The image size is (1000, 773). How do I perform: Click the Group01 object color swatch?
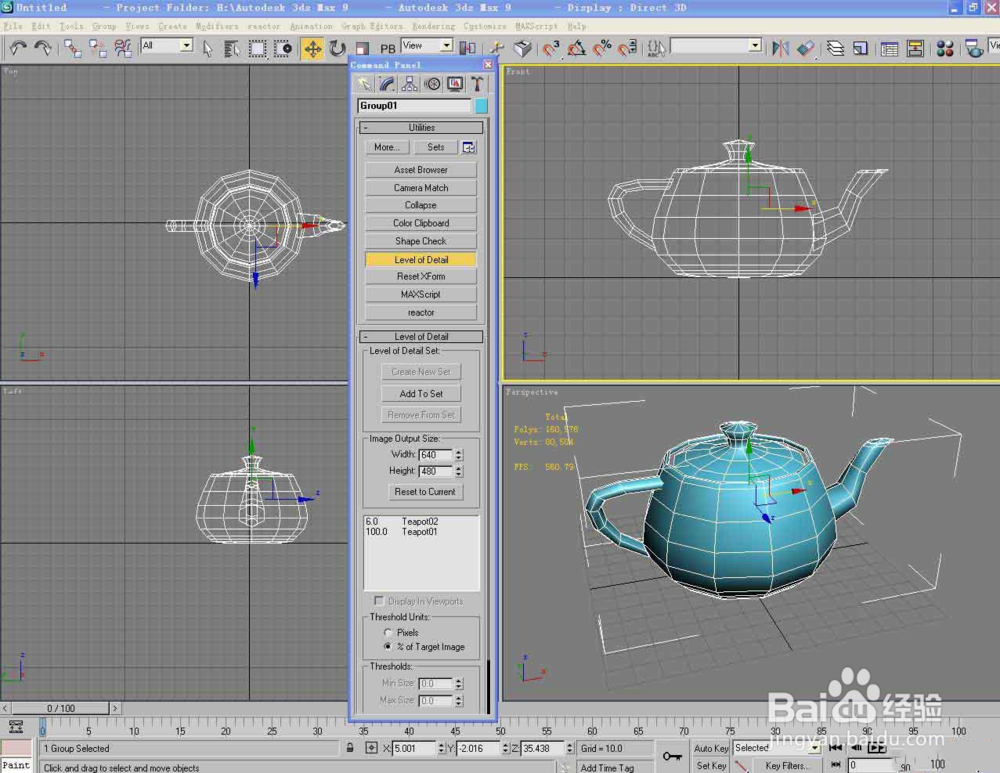(482, 106)
